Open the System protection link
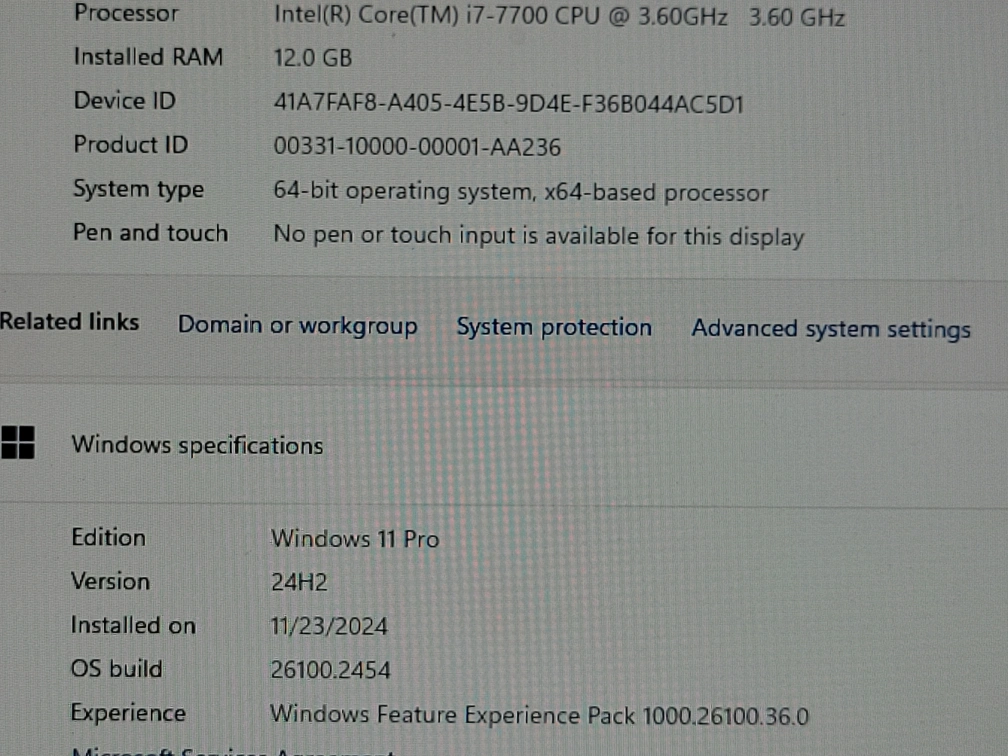 pyautogui.click(x=554, y=327)
